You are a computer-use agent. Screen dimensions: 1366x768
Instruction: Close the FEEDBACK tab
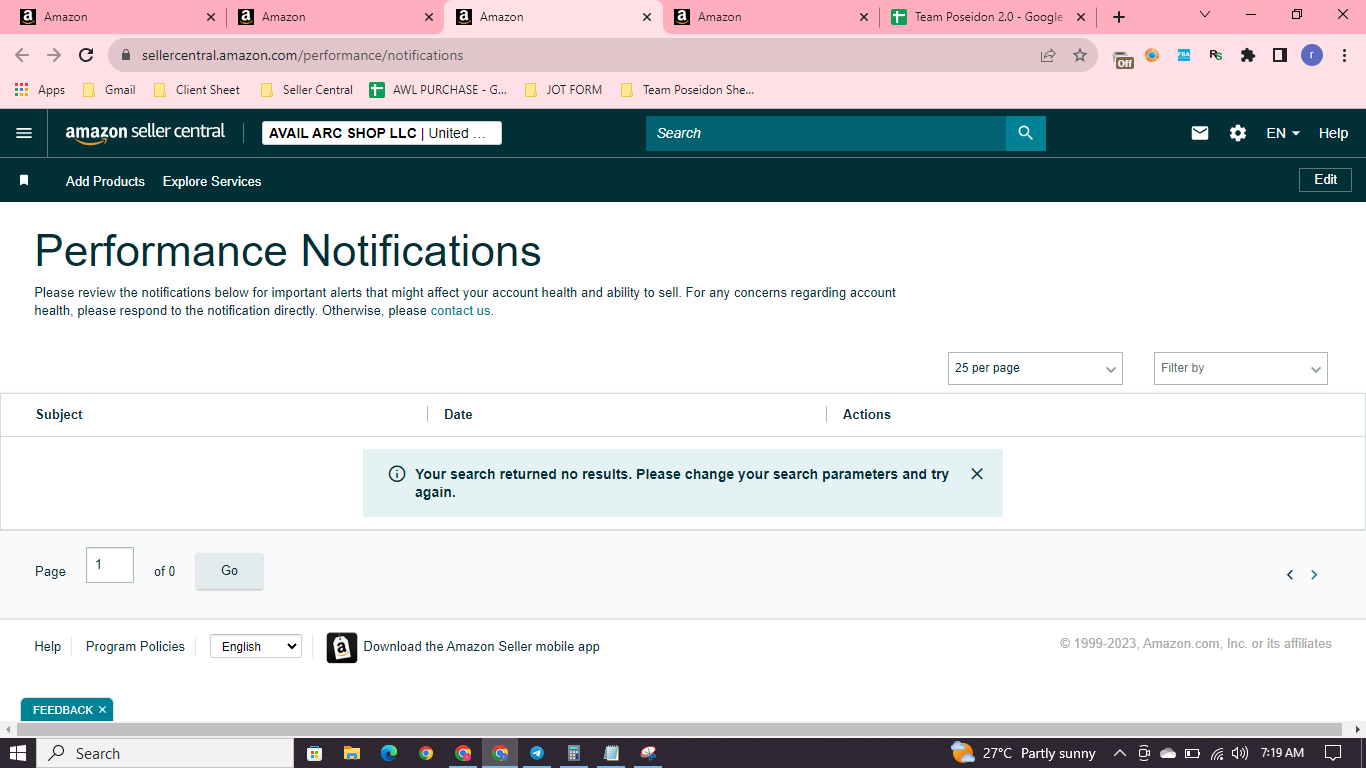pyautogui.click(x=102, y=710)
